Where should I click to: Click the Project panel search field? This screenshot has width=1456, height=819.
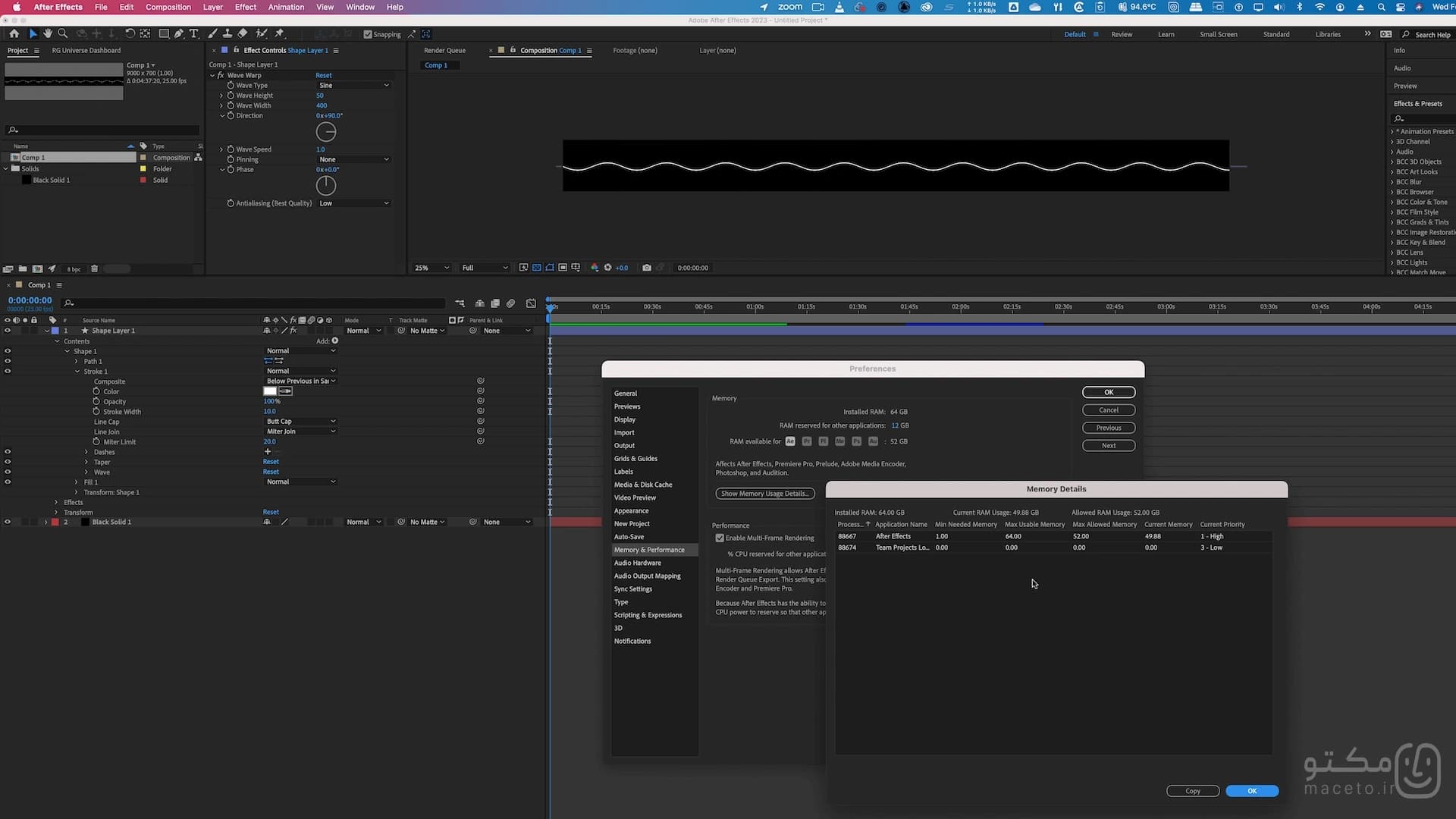pos(102,130)
